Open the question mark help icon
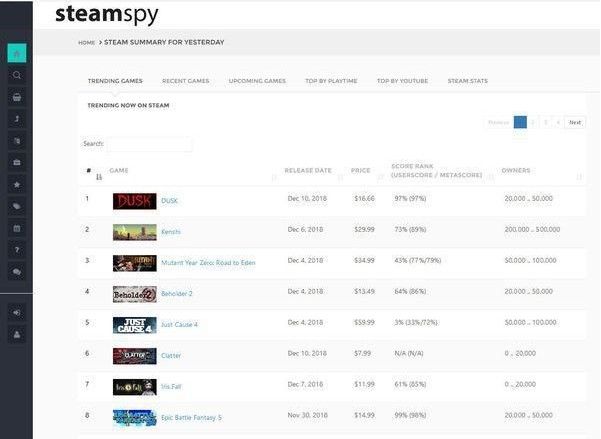 tap(17, 250)
